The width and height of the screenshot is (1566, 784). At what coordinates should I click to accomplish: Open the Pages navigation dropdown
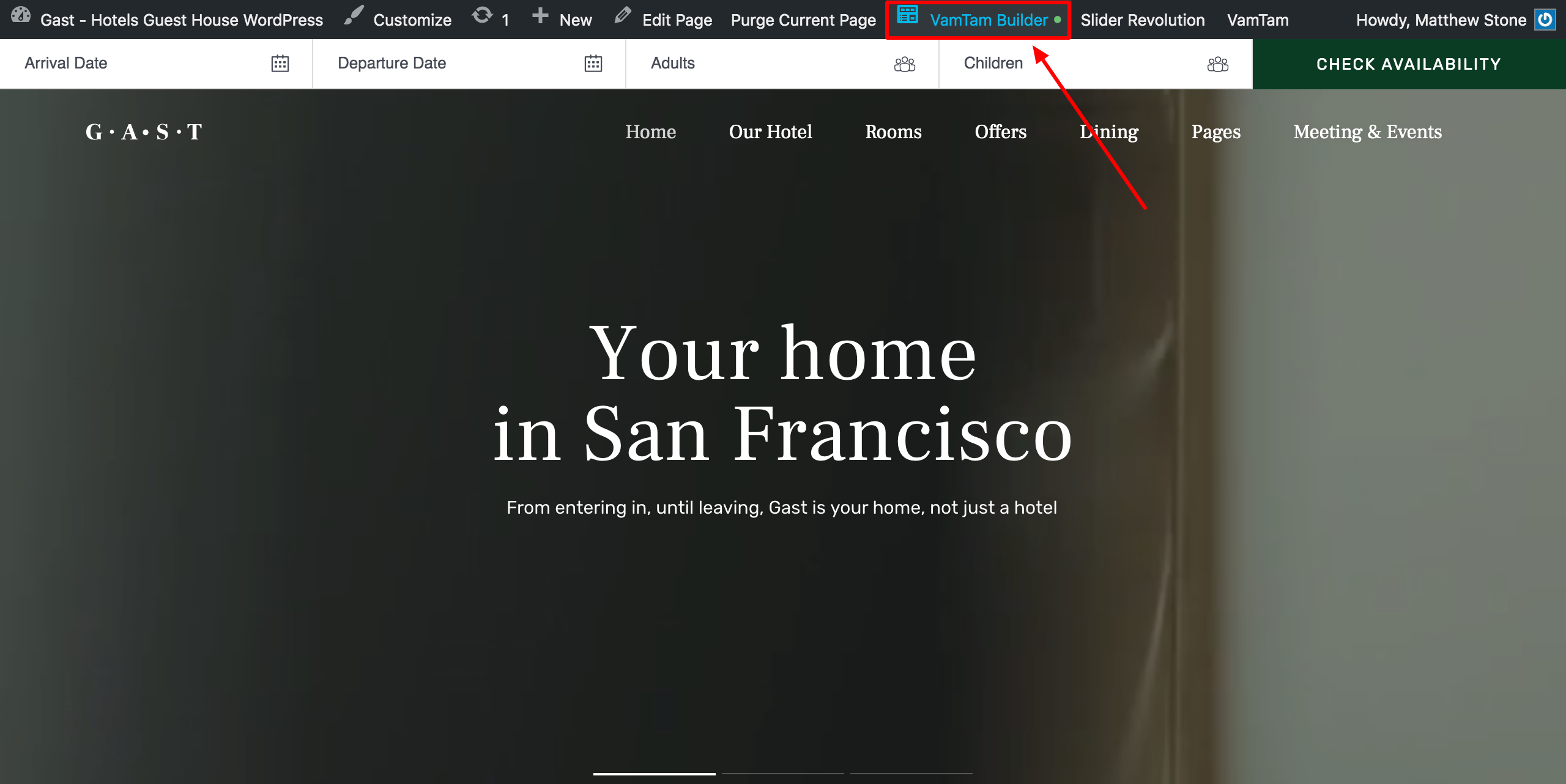click(x=1215, y=132)
